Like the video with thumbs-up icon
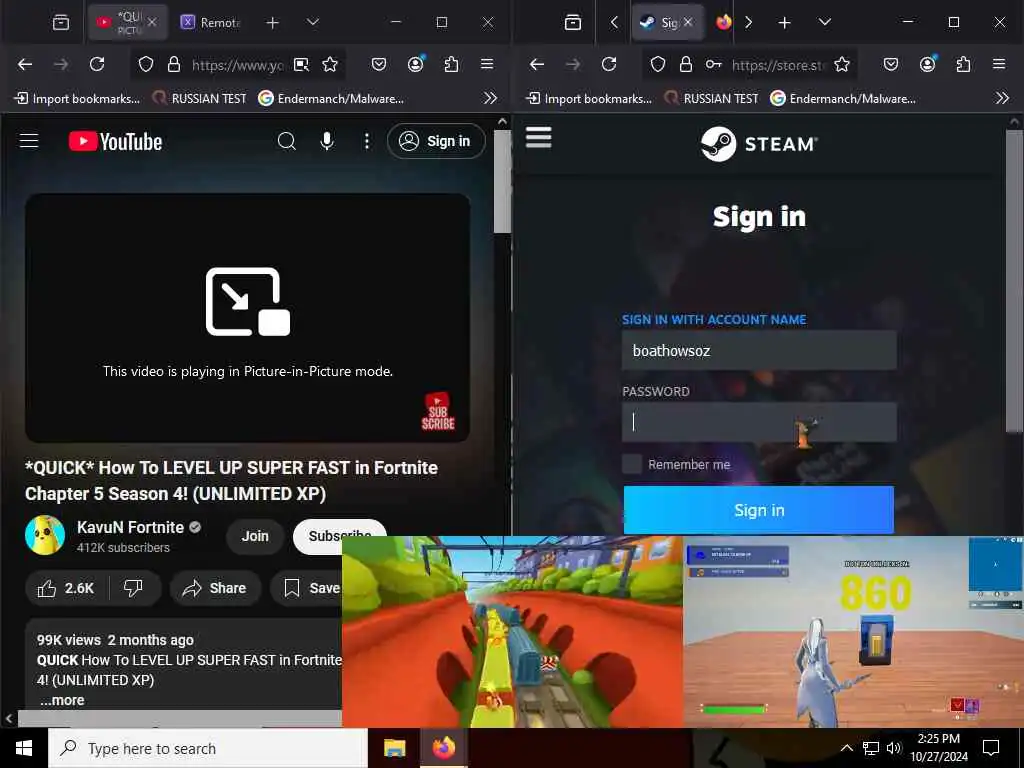 66,588
